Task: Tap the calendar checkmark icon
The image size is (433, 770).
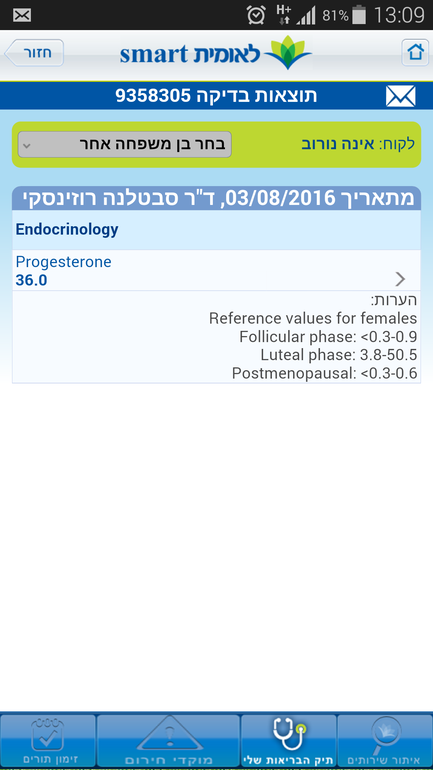Action: coord(47,735)
